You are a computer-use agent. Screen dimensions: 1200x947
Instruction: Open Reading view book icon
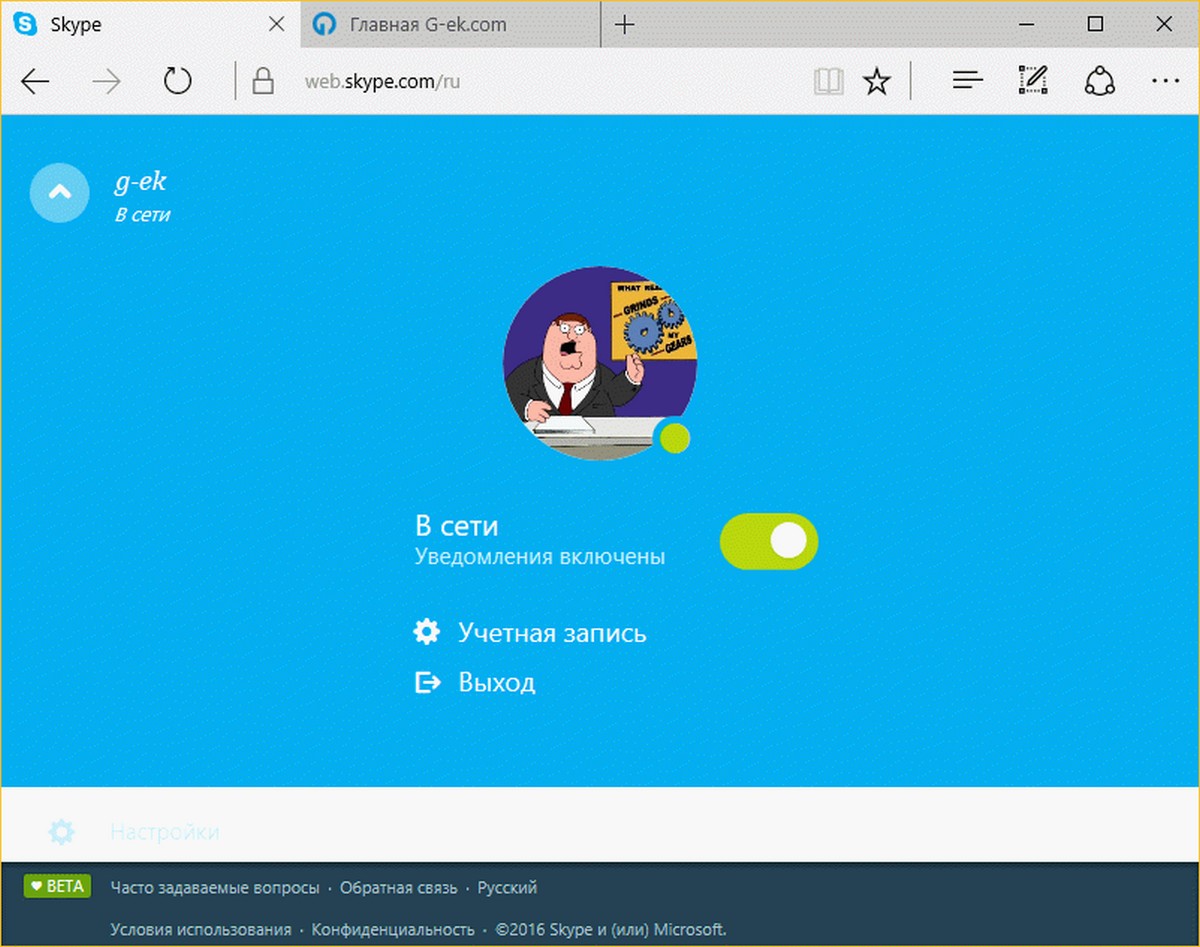(x=829, y=82)
